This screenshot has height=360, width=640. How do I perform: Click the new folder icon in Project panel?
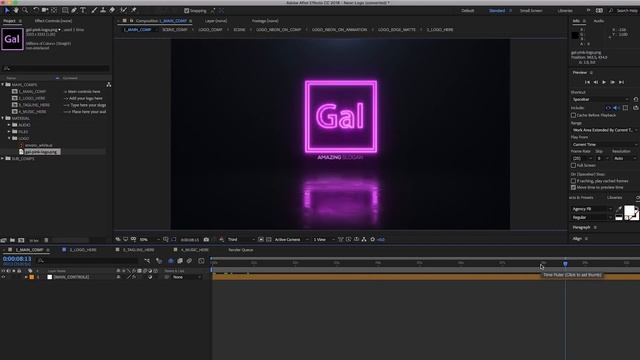point(13,240)
